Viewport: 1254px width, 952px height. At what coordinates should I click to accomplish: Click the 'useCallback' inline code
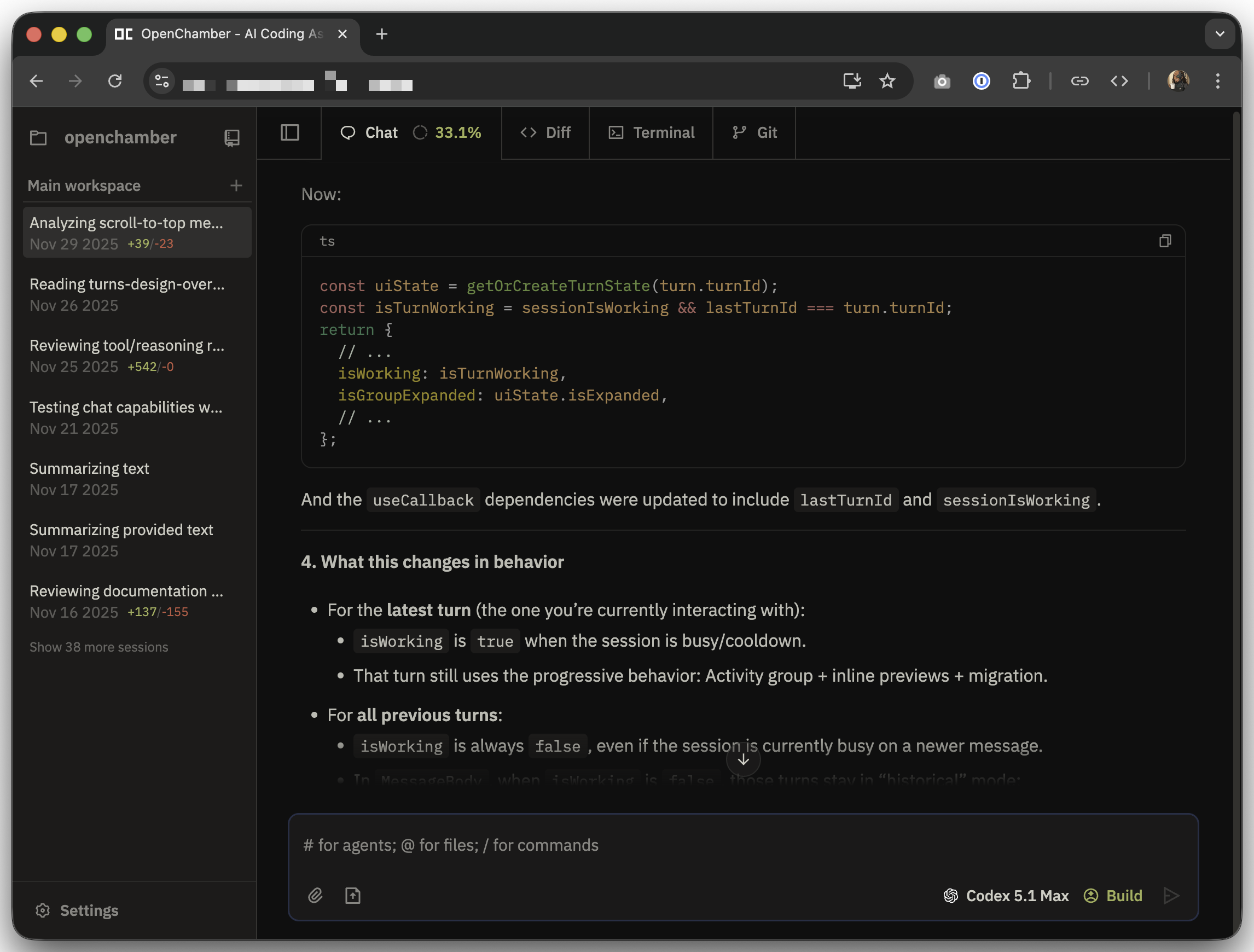[x=423, y=500]
